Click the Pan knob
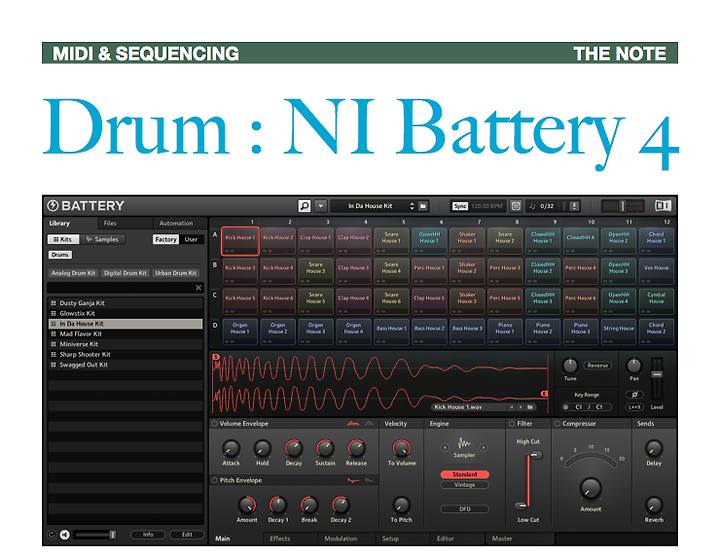The width and height of the screenshot is (720, 558). coord(634,366)
